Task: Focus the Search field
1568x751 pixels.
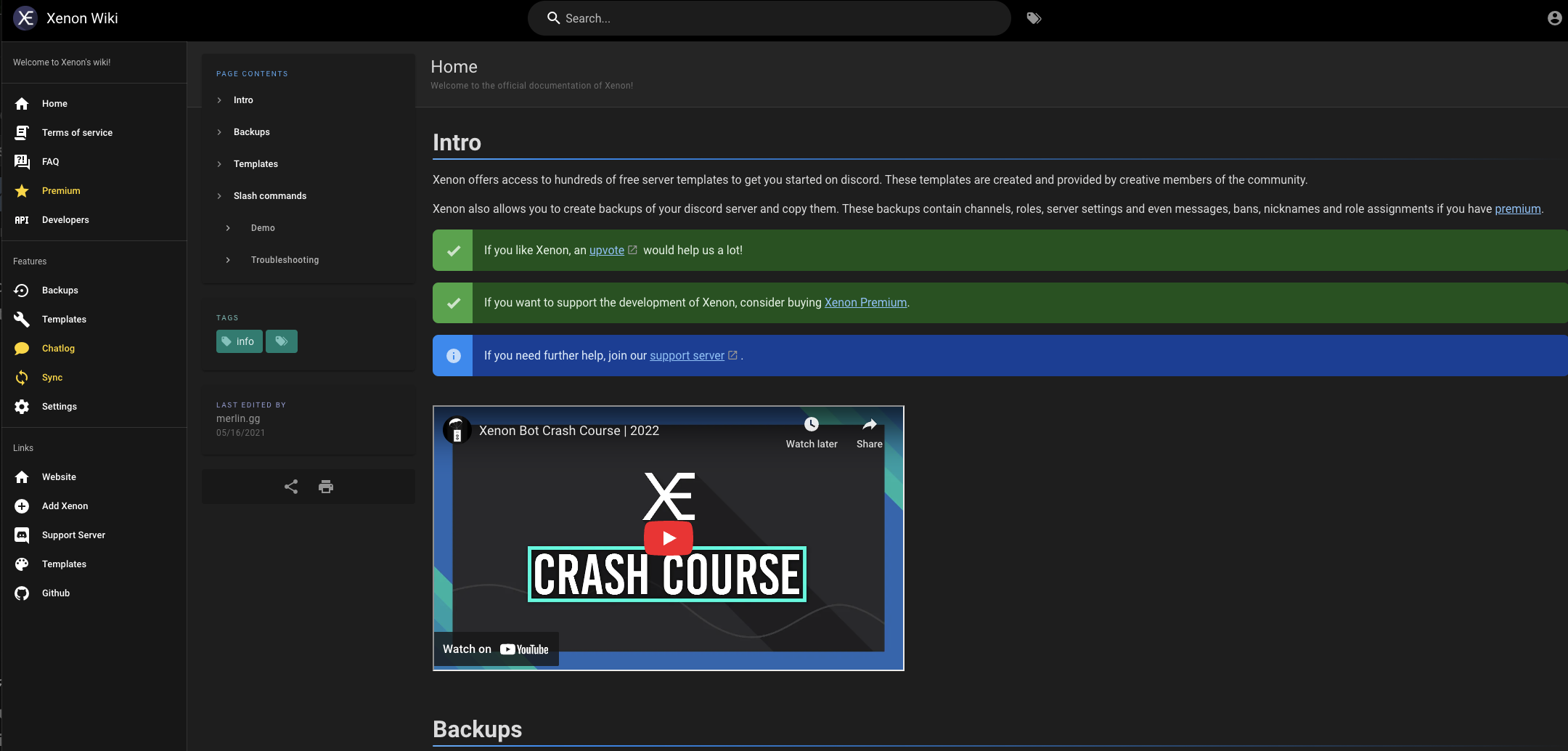Action: click(769, 18)
